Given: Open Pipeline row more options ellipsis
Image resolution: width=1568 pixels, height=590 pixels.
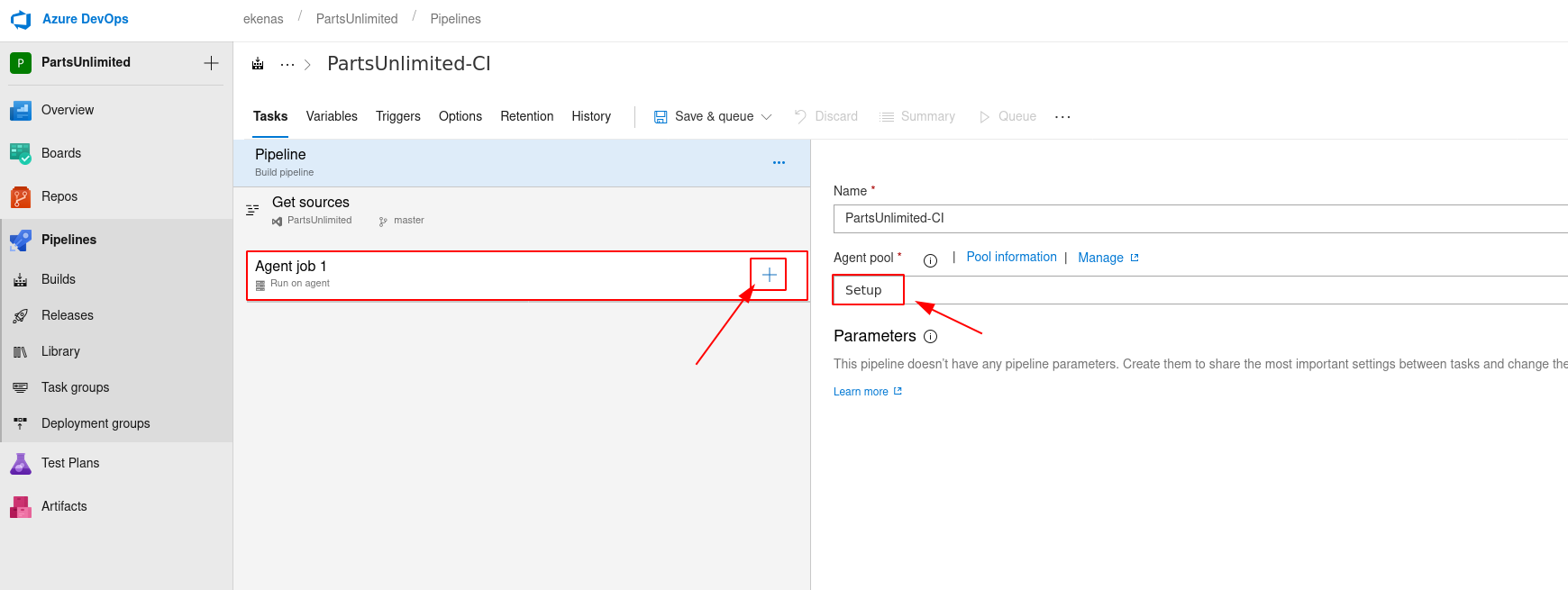Looking at the screenshot, I should click(779, 163).
